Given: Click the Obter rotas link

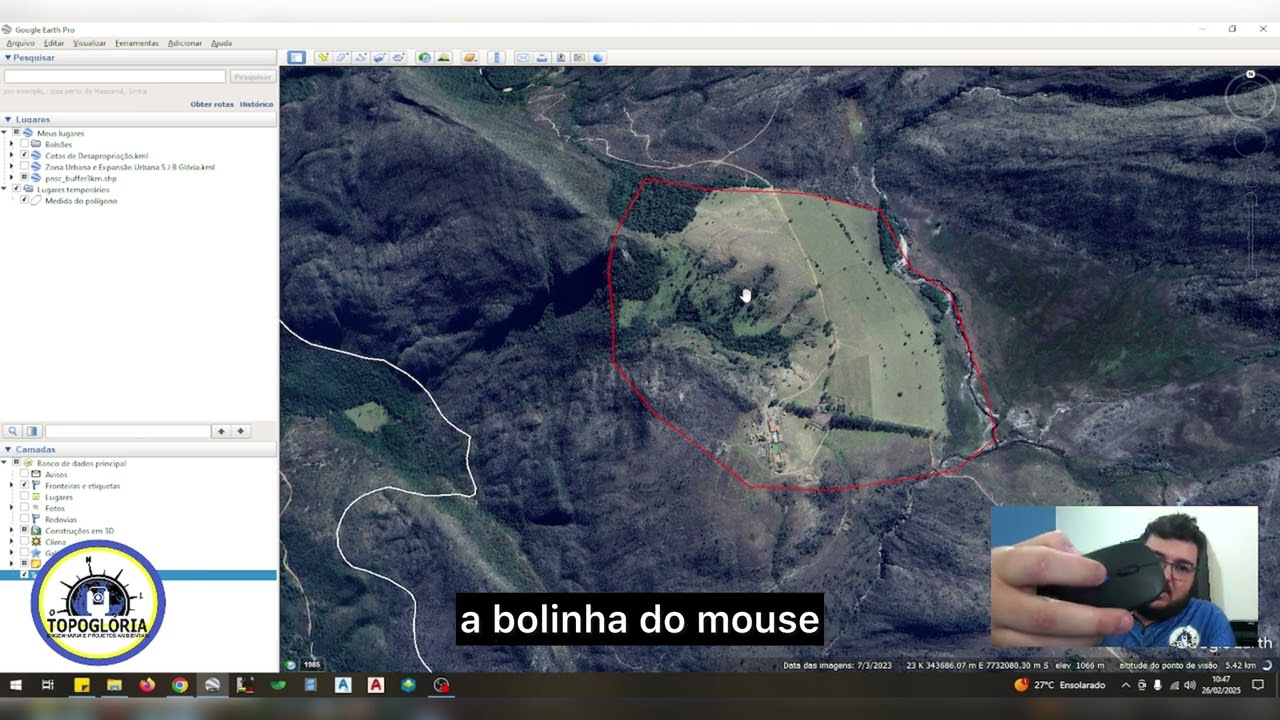Looking at the screenshot, I should [212, 104].
